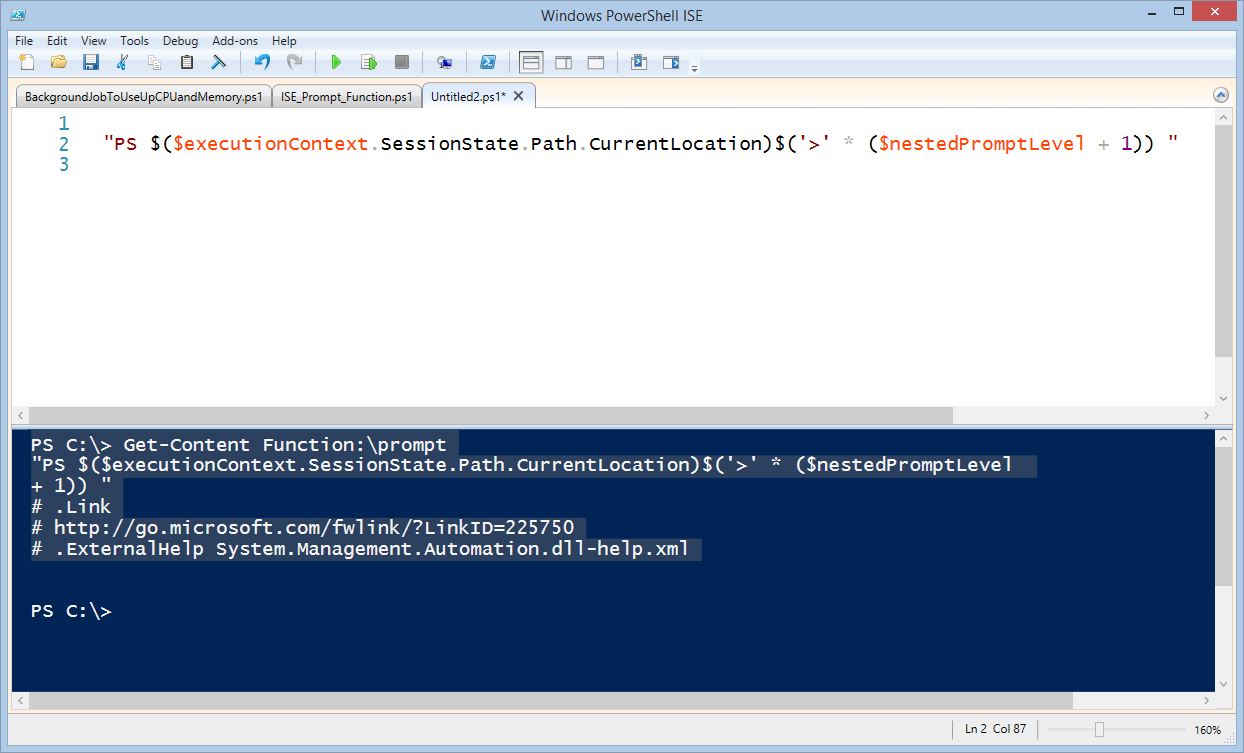This screenshot has height=753, width=1244.
Task: Run the entire script
Action: [336, 61]
